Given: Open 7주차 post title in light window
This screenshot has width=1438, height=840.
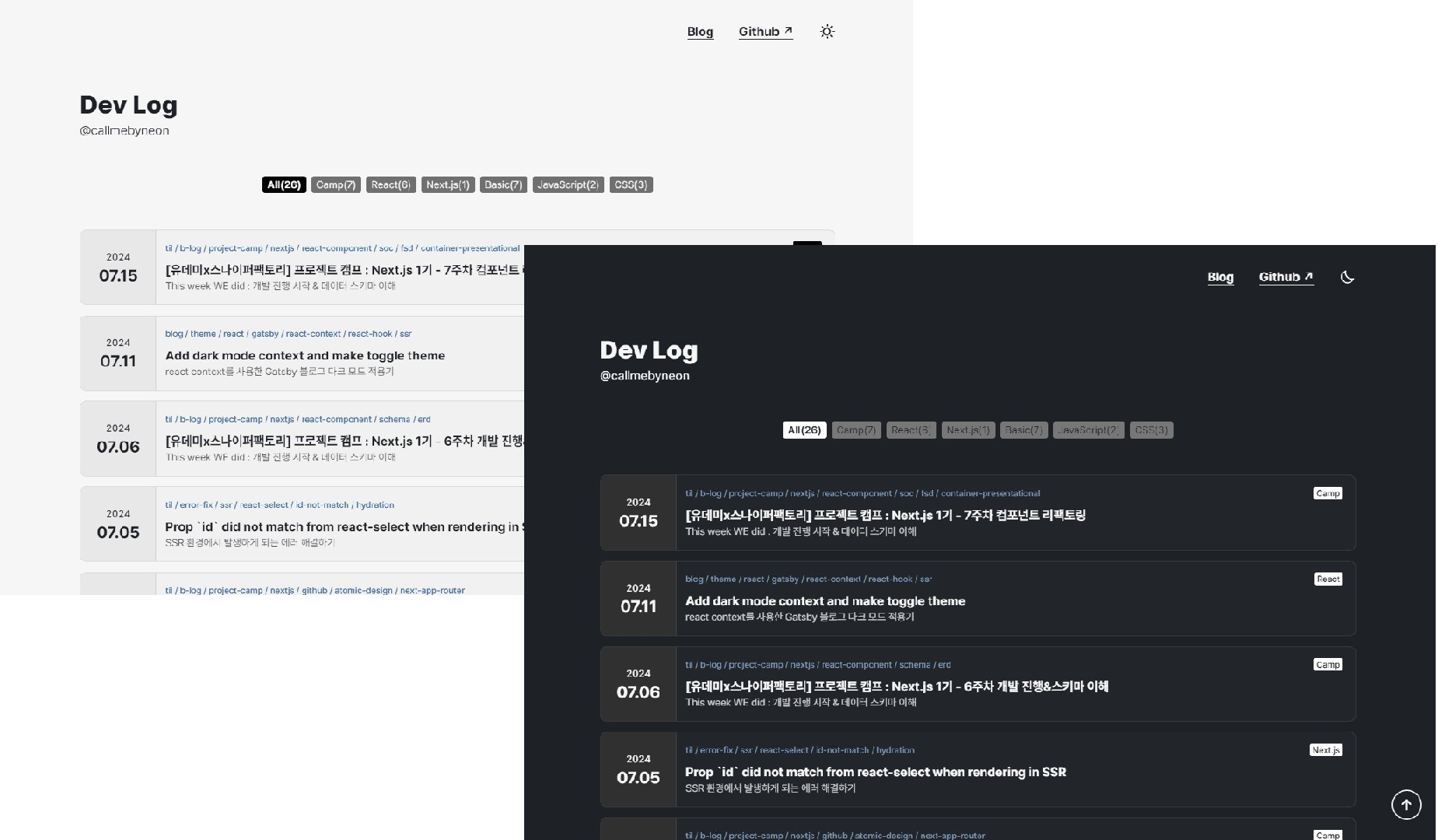Looking at the screenshot, I should click(x=344, y=270).
